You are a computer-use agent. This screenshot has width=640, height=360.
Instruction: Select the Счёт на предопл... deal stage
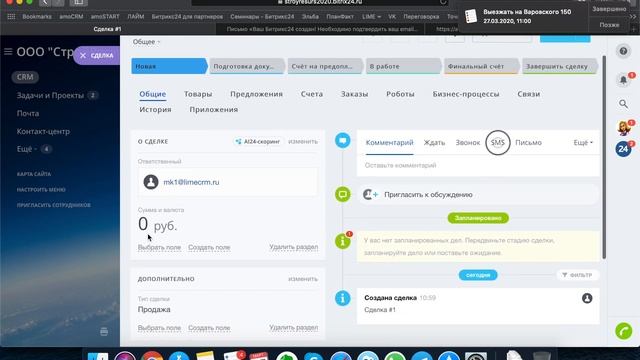[324, 66]
